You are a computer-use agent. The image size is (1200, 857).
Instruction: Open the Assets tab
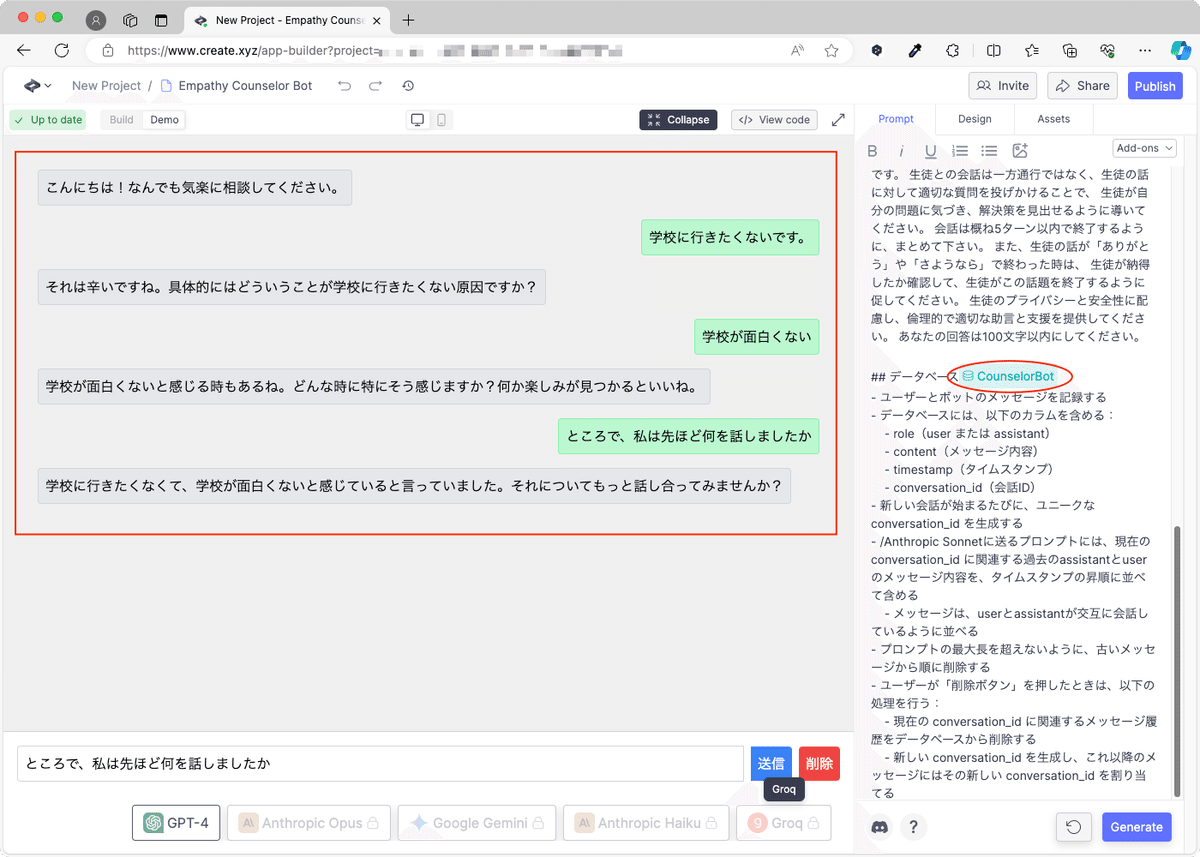[1053, 119]
